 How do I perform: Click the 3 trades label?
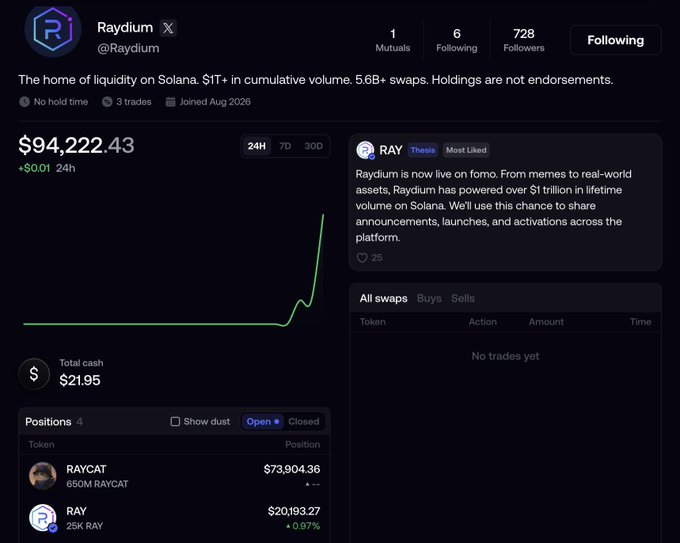pyautogui.click(x=134, y=102)
